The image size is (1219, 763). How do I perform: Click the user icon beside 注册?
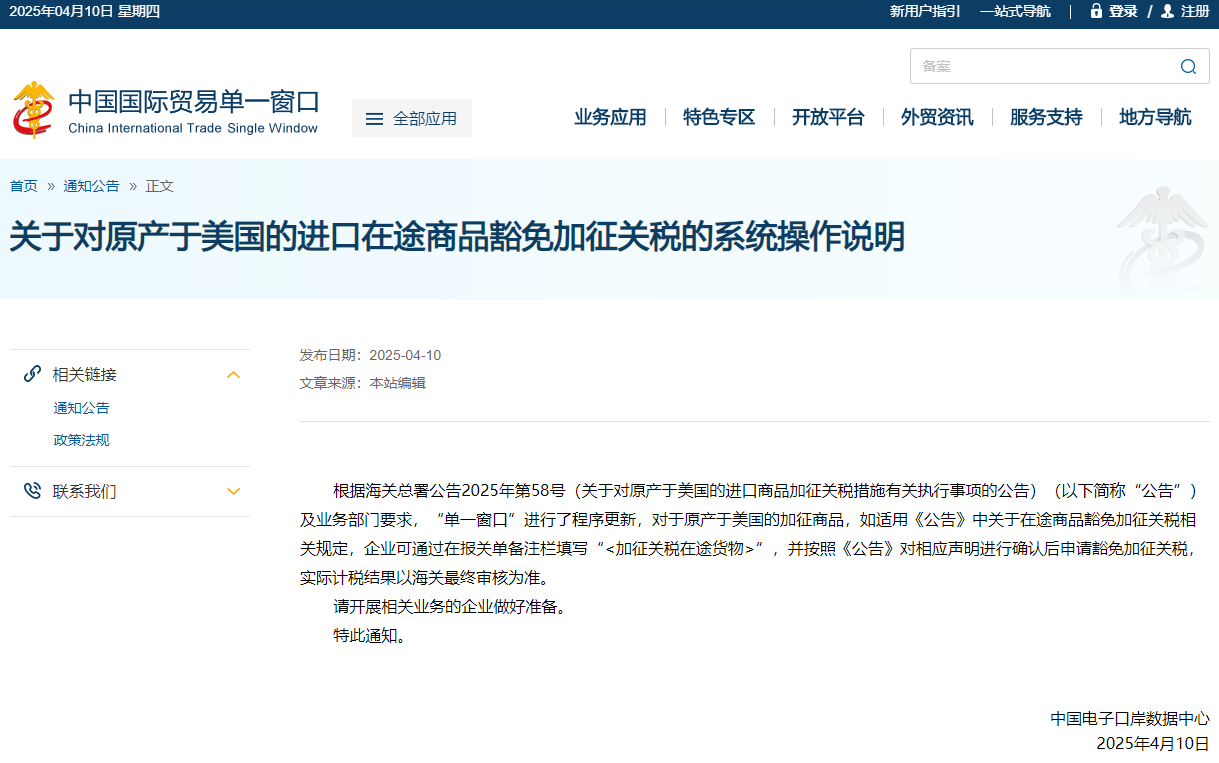(1167, 11)
